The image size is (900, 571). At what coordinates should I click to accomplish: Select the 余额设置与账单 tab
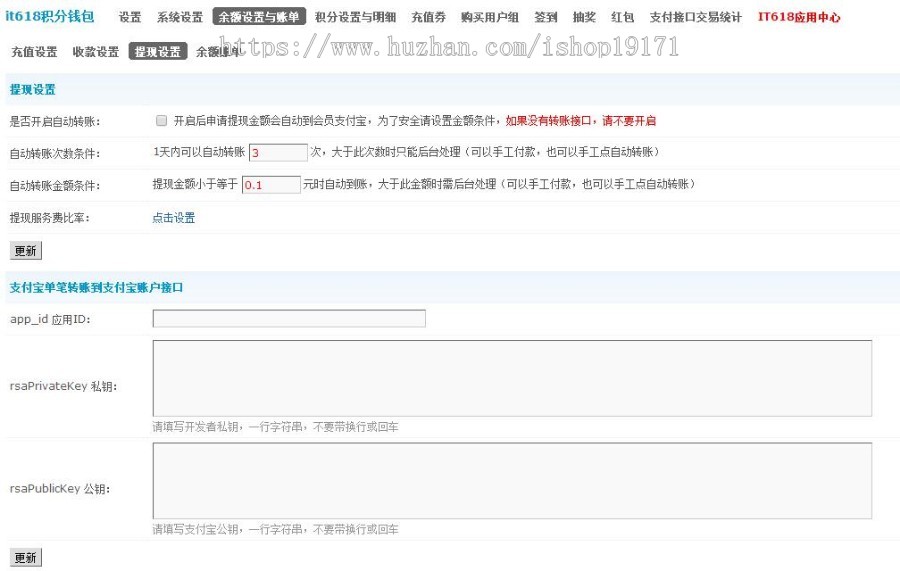coord(259,17)
